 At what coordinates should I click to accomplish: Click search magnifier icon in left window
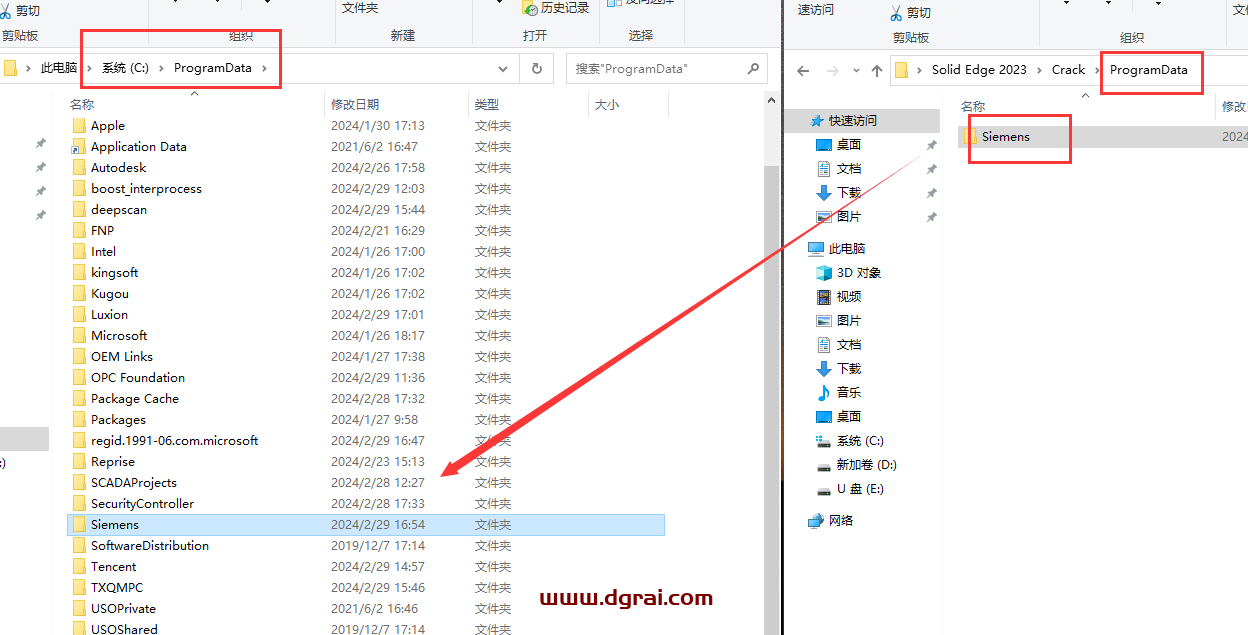click(x=754, y=69)
